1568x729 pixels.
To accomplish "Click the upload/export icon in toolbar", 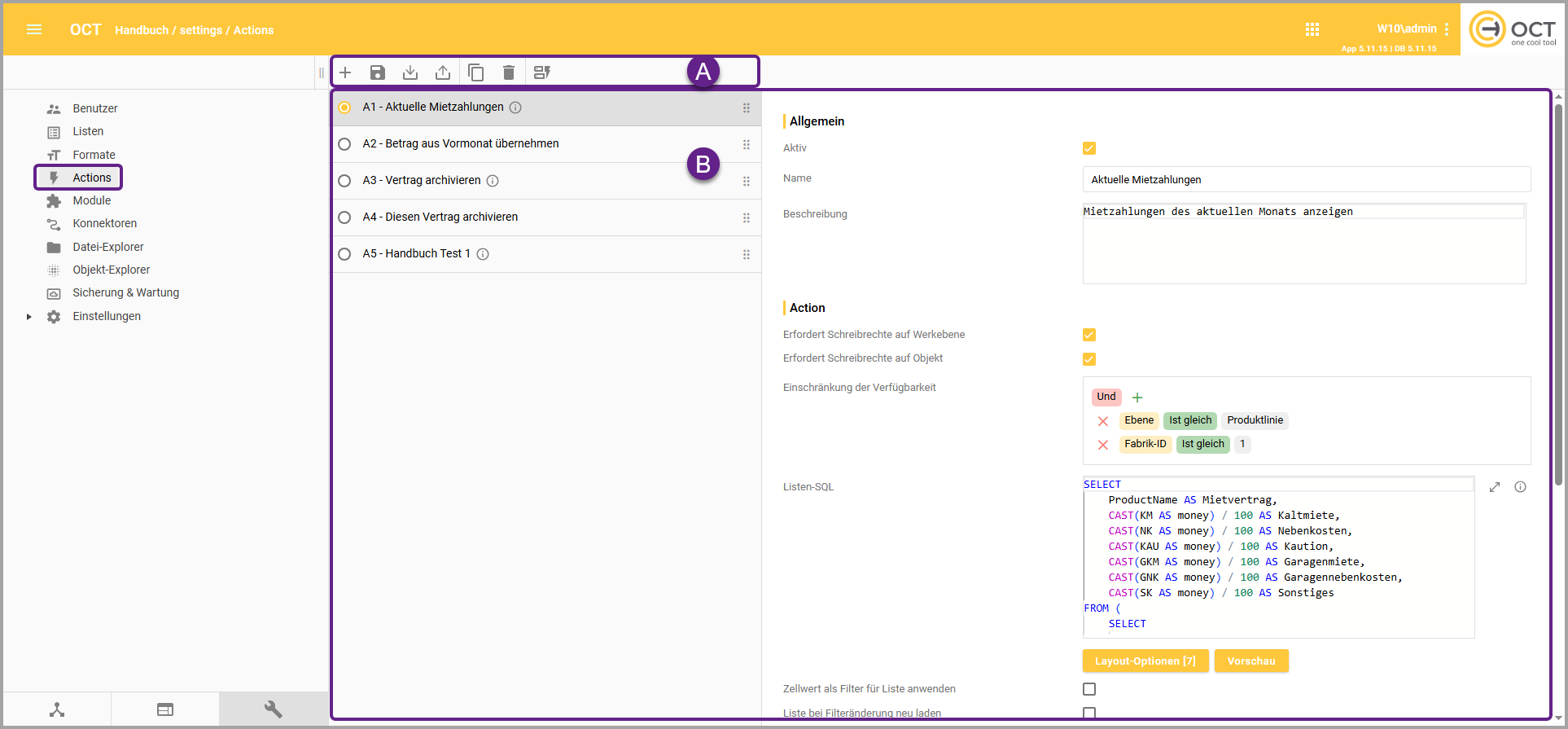I will (443, 72).
